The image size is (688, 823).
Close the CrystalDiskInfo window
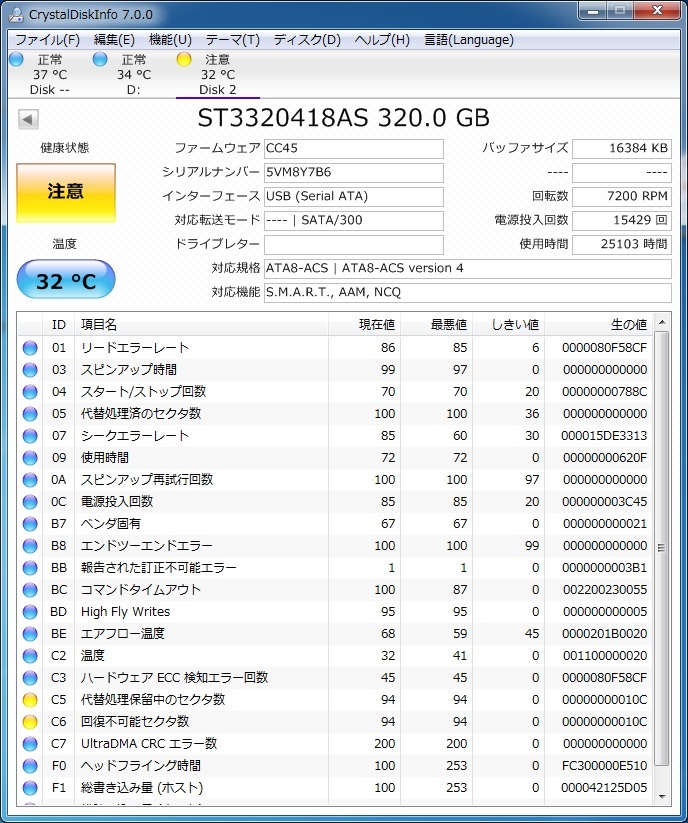click(x=657, y=10)
